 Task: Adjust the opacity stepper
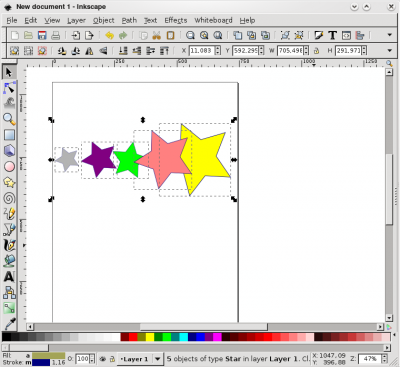click(x=92, y=359)
